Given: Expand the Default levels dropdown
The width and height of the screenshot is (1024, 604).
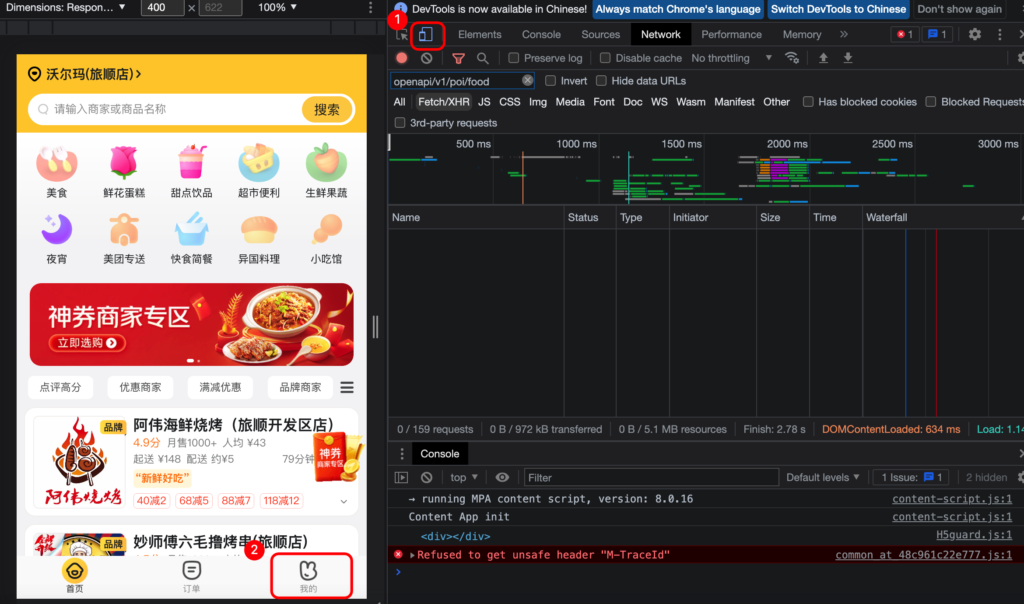Looking at the screenshot, I should pos(823,478).
